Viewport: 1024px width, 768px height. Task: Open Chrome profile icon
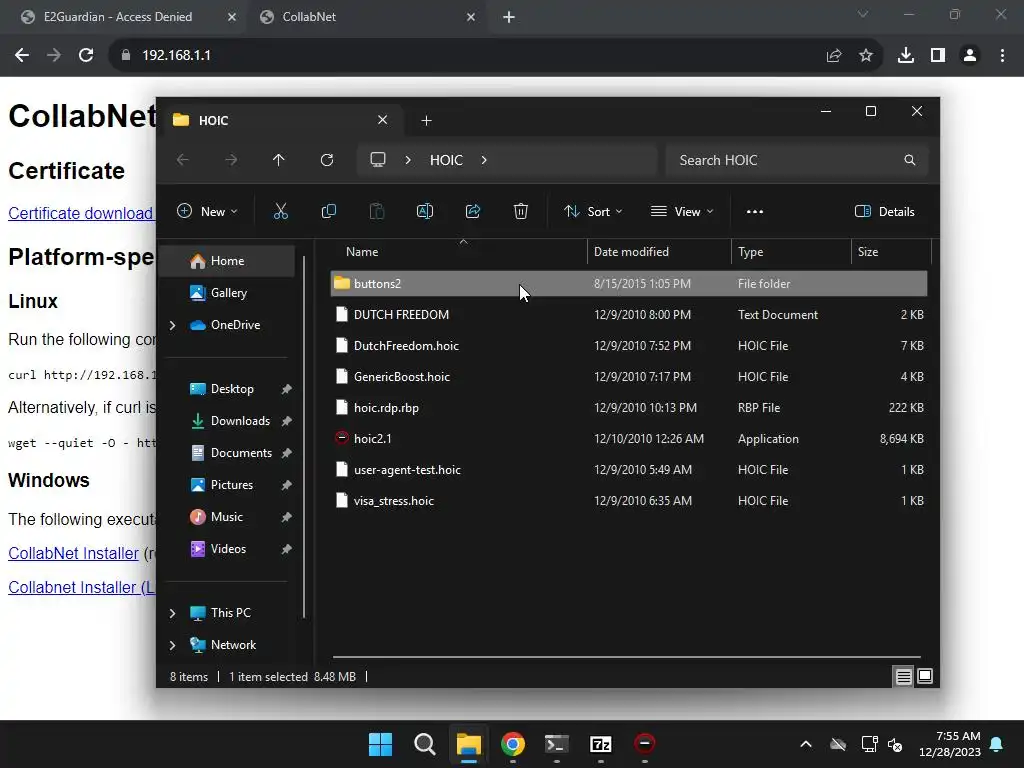point(970,56)
